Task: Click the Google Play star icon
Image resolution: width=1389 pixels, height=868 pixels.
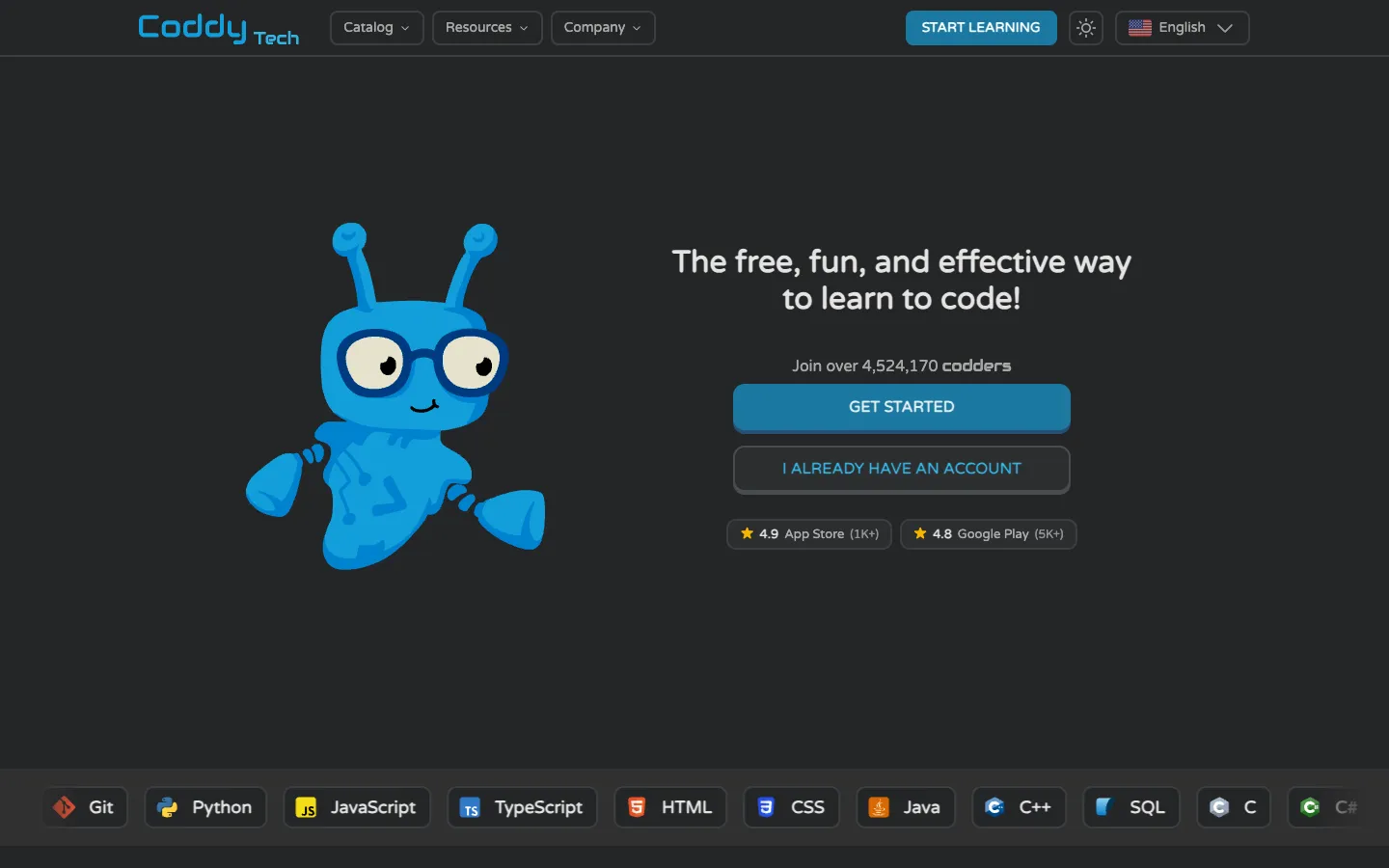Action: coord(920,533)
